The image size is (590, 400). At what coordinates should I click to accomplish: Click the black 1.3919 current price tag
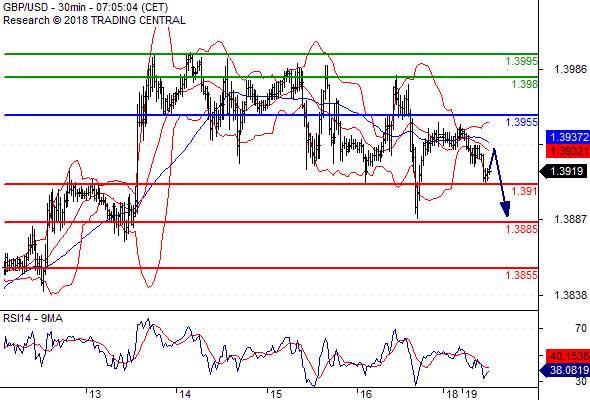(564, 172)
